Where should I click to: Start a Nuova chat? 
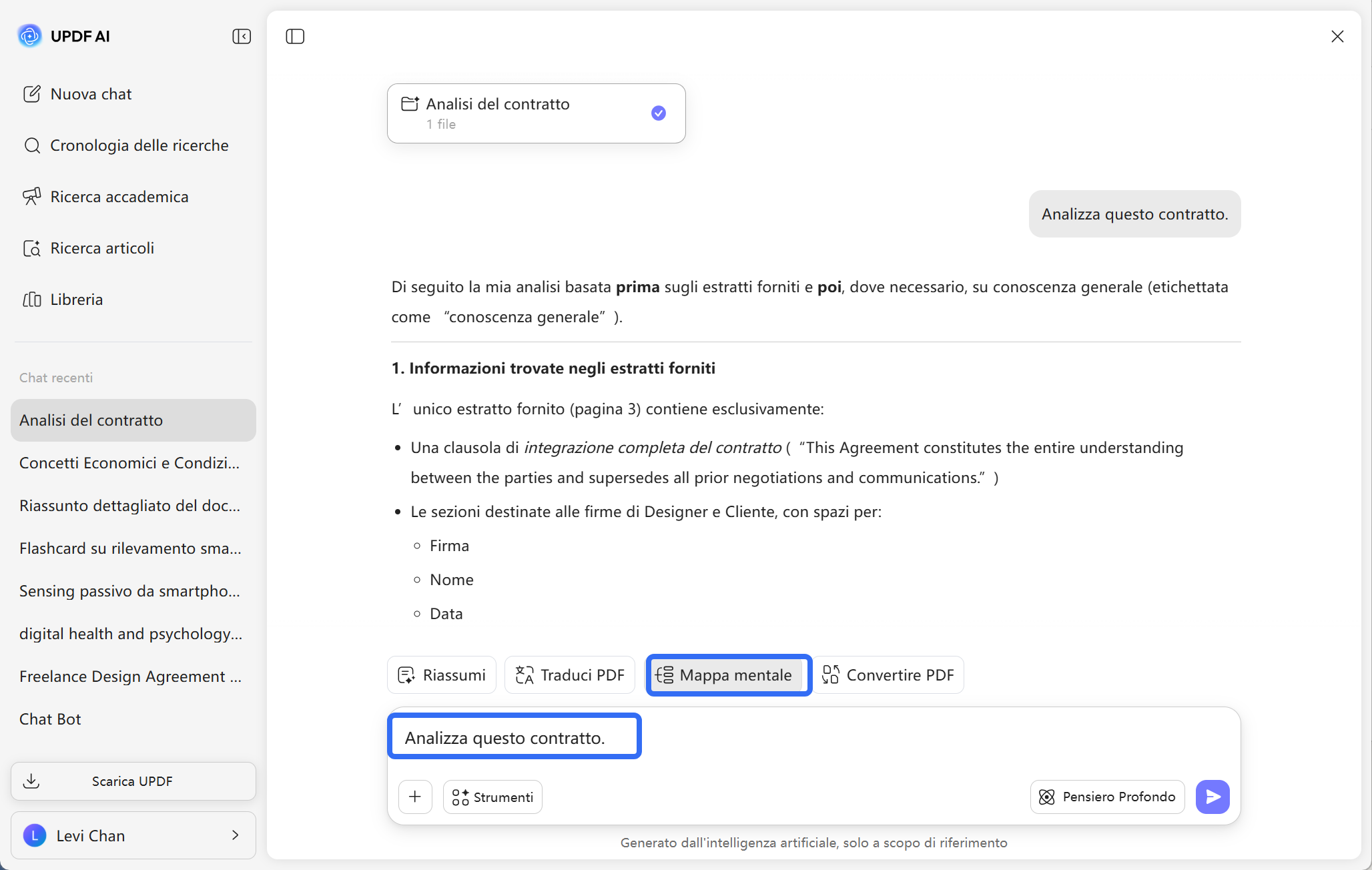click(91, 94)
